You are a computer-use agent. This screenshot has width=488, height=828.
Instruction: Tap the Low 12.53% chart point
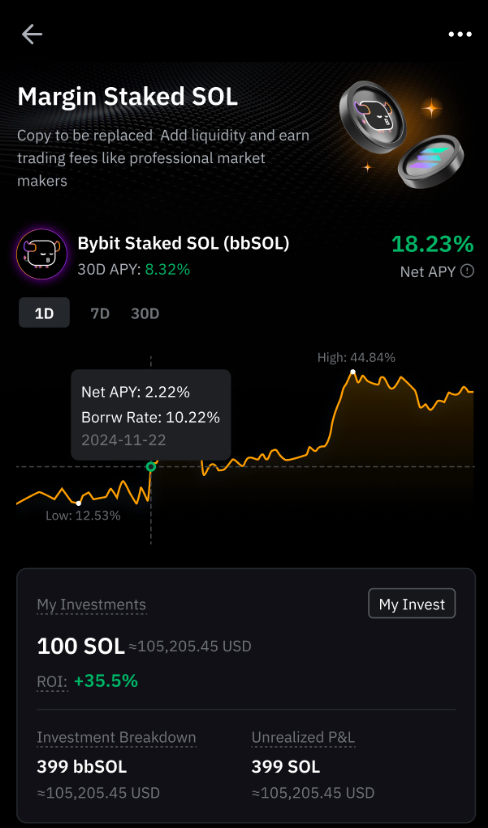pyautogui.click(x=79, y=503)
